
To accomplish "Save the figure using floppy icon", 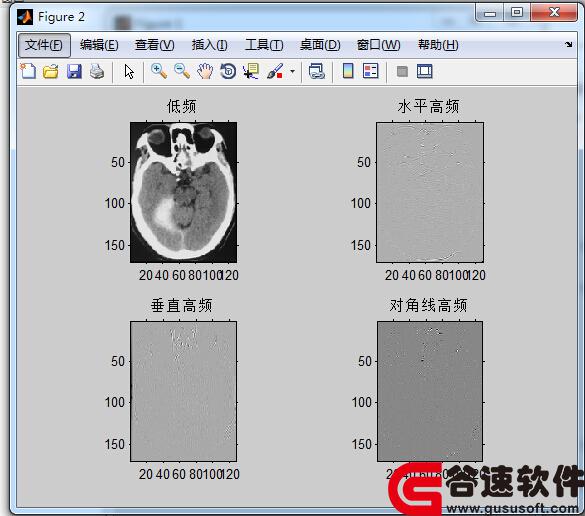I will point(74,71).
